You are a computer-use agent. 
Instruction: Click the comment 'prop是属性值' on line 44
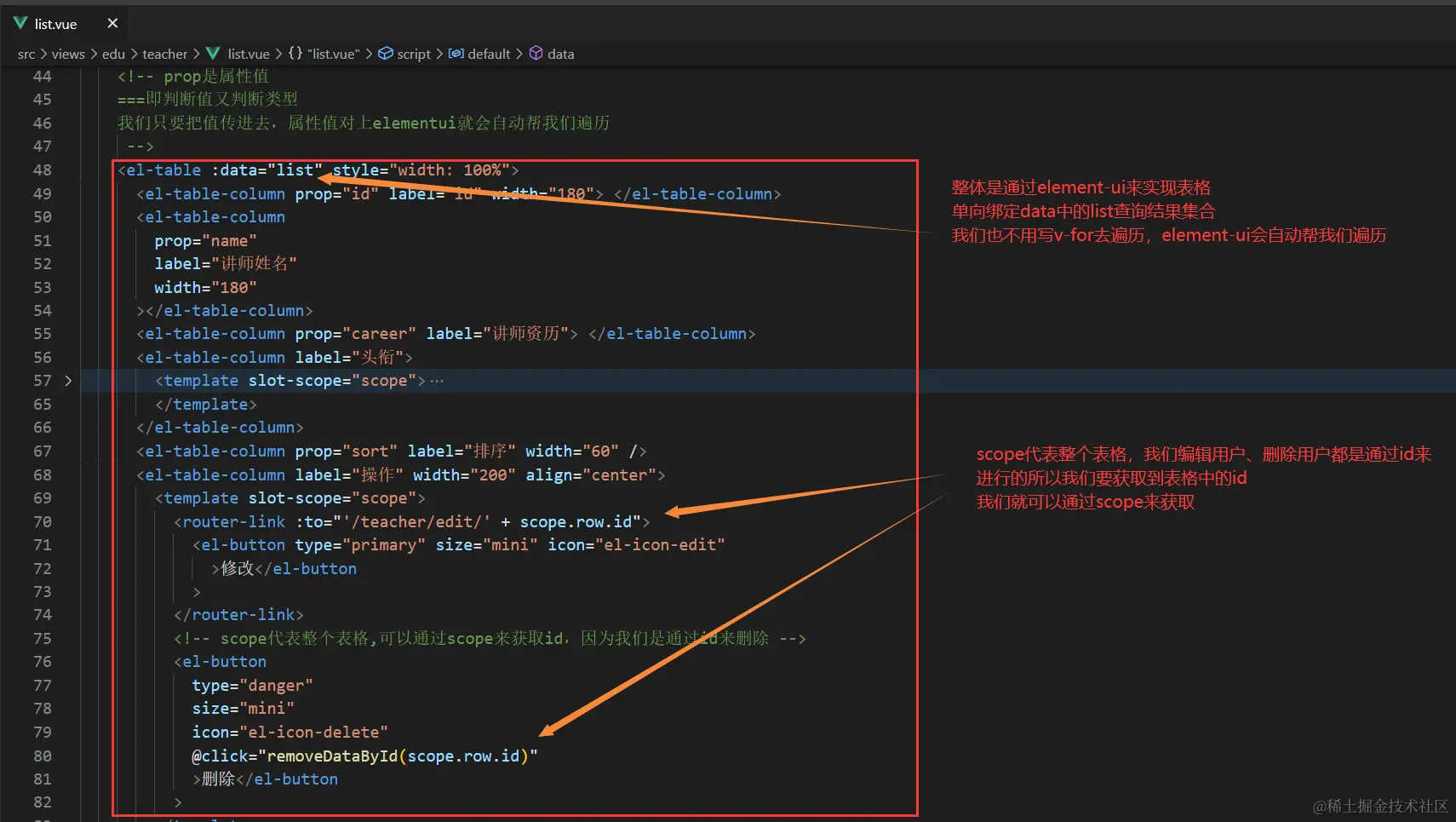(193, 77)
